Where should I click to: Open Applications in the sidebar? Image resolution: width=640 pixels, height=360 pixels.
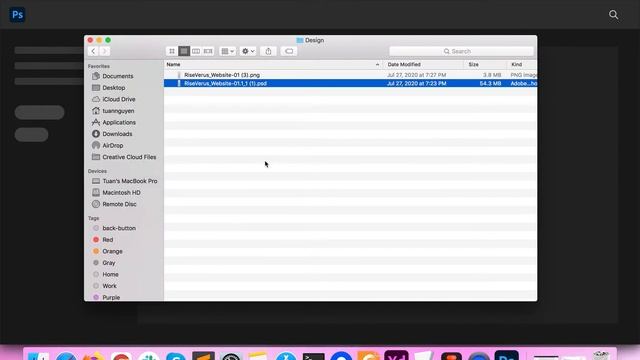[x=119, y=122]
